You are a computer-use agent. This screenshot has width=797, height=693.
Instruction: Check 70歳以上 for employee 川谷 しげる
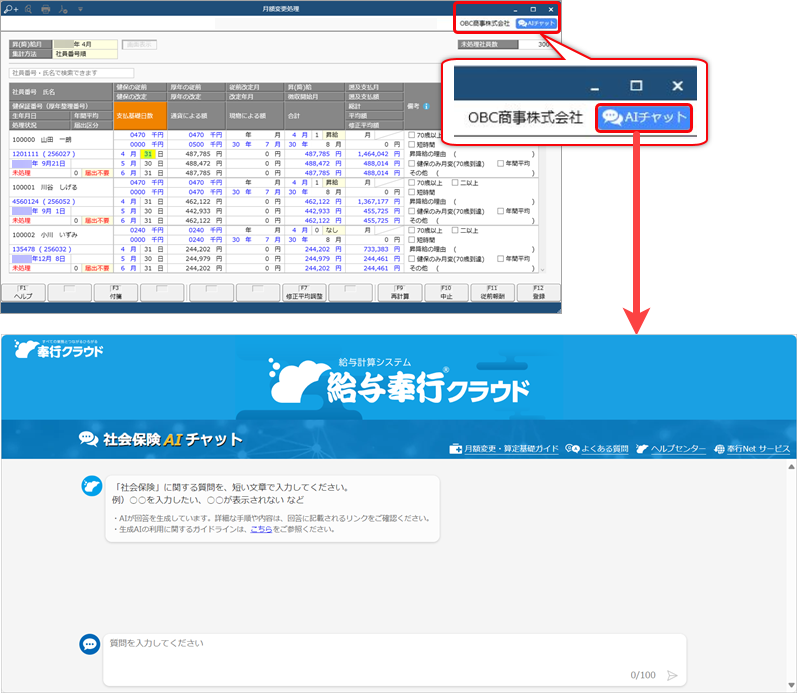[412, 183]
